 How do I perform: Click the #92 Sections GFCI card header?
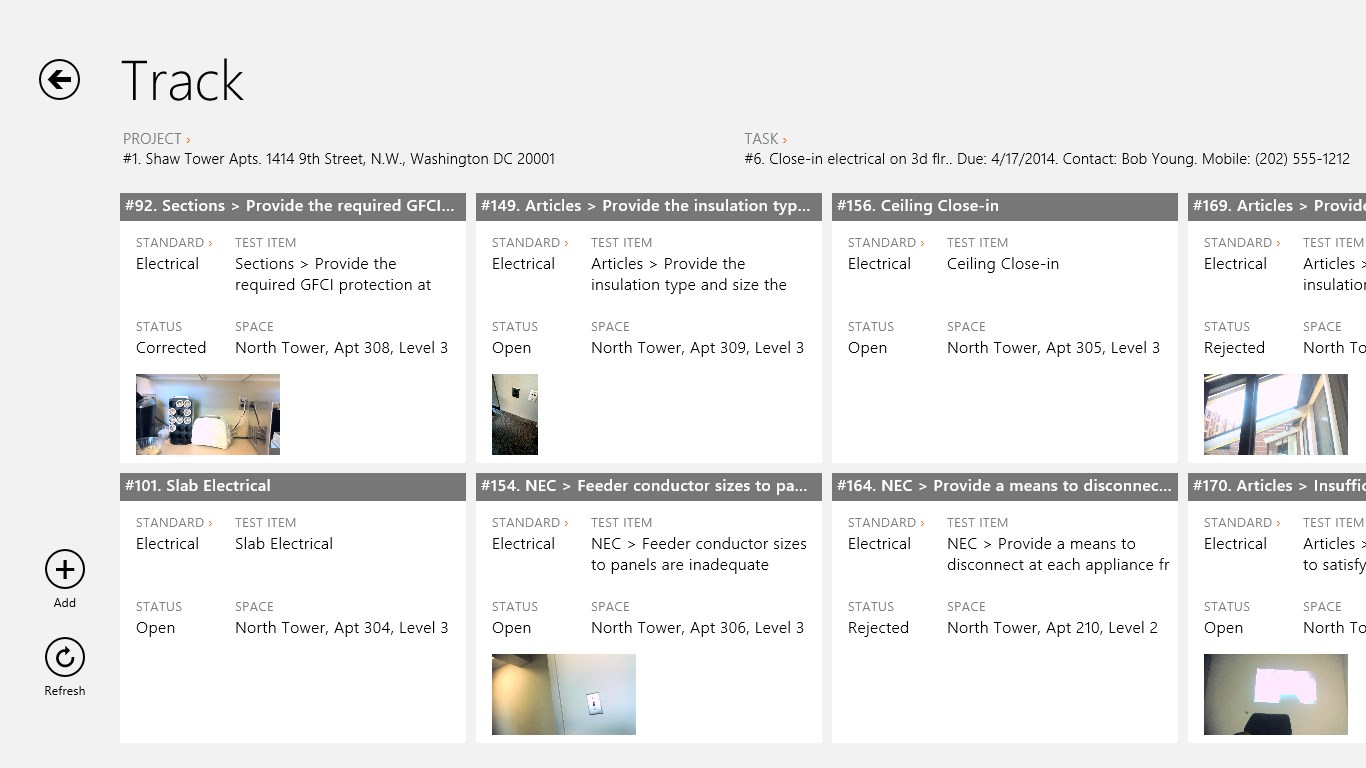tap(292, 206)
